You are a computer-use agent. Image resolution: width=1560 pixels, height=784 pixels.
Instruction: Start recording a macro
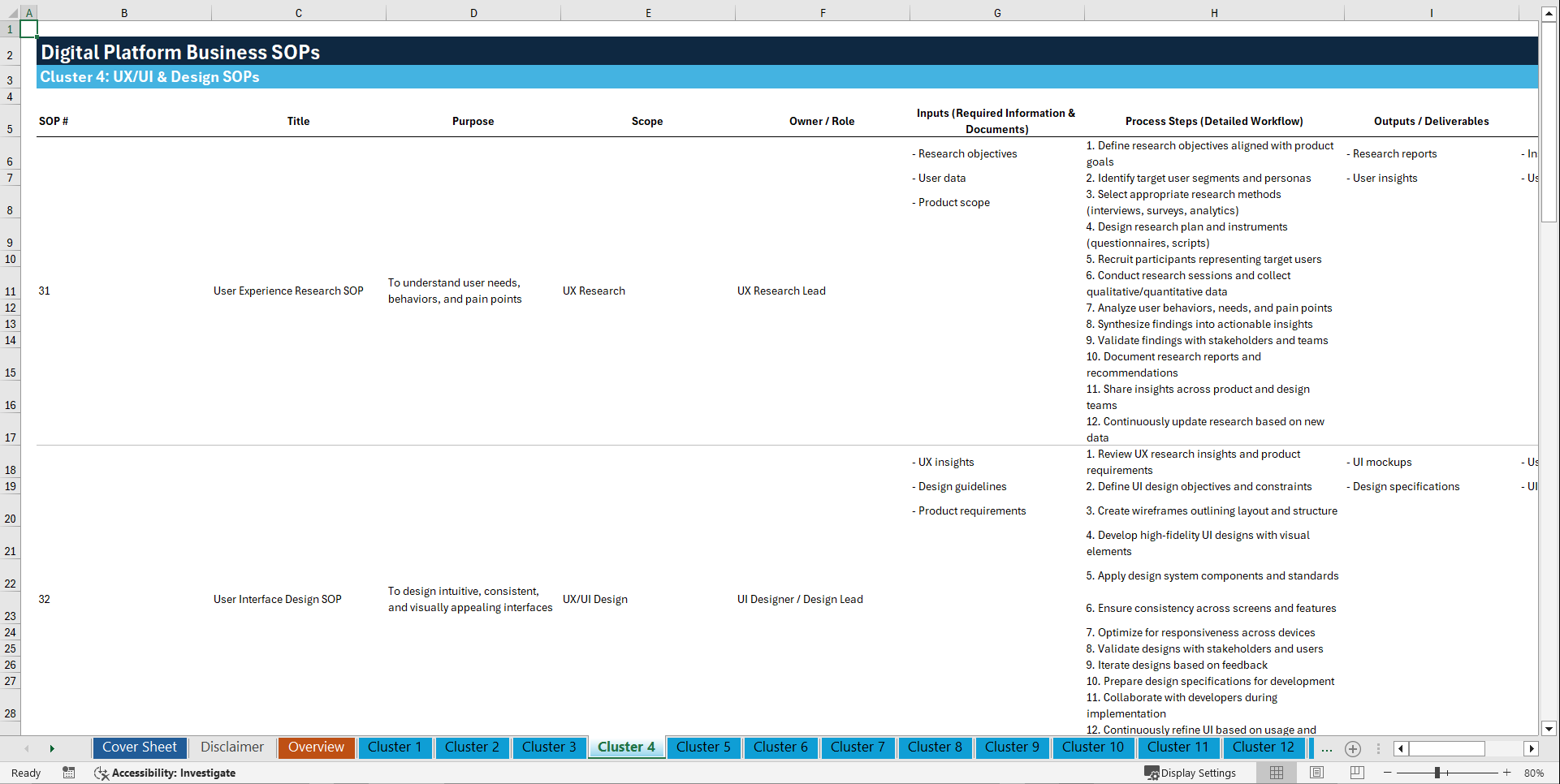tap(69, 773)
